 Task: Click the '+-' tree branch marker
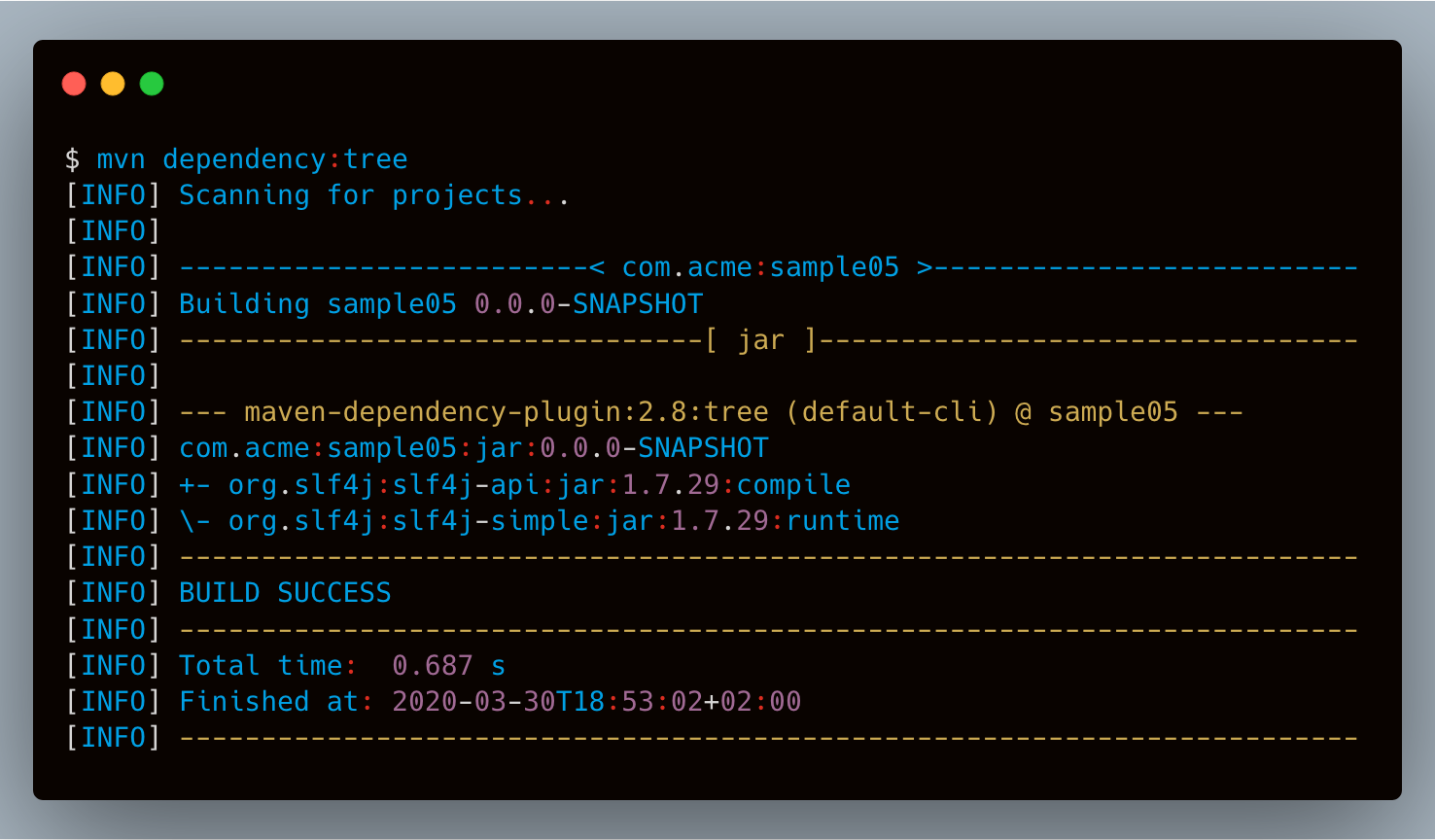[194, 485]
